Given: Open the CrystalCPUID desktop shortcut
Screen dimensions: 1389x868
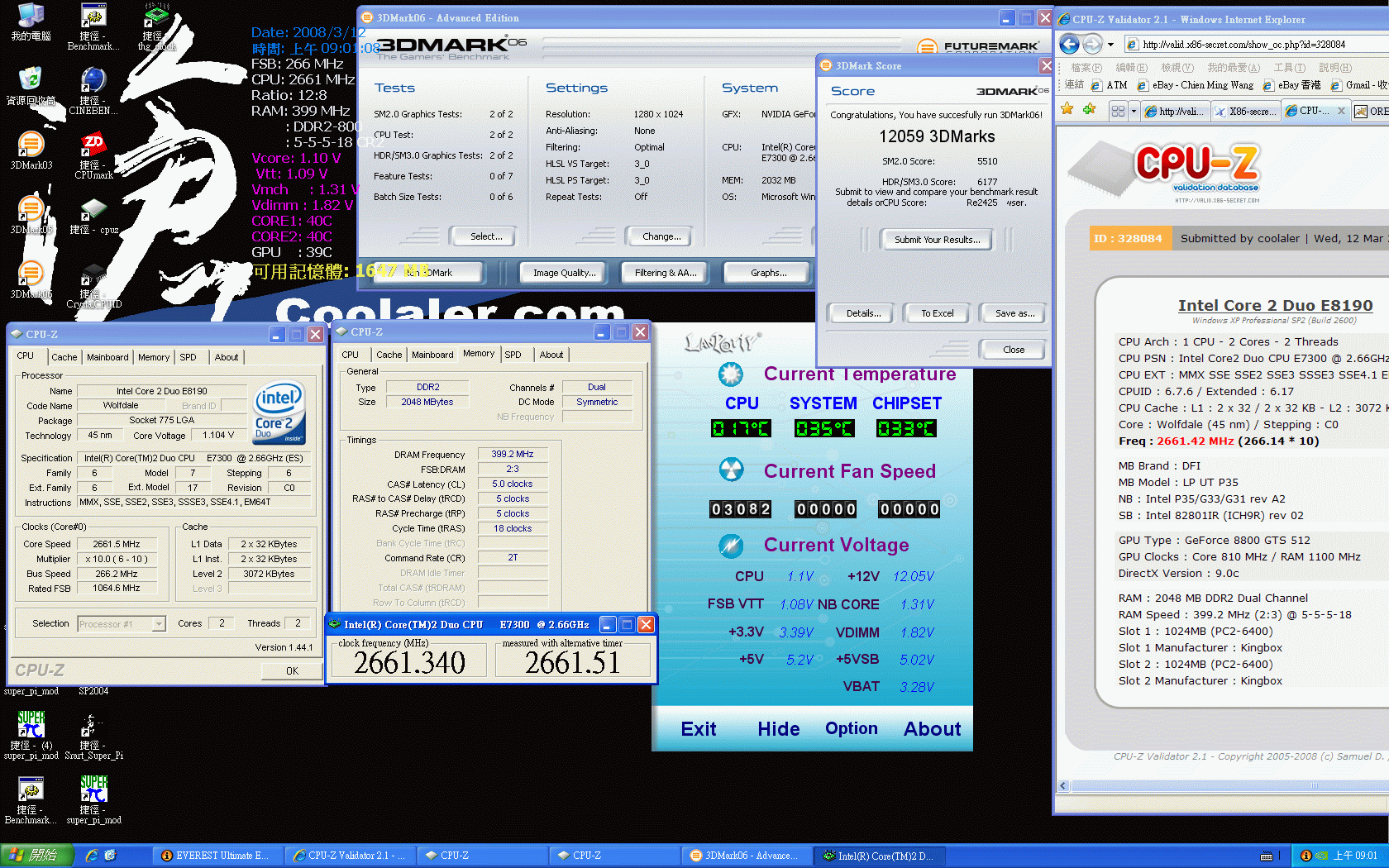Looking at the screenshot, I should (x=93, y=284).
